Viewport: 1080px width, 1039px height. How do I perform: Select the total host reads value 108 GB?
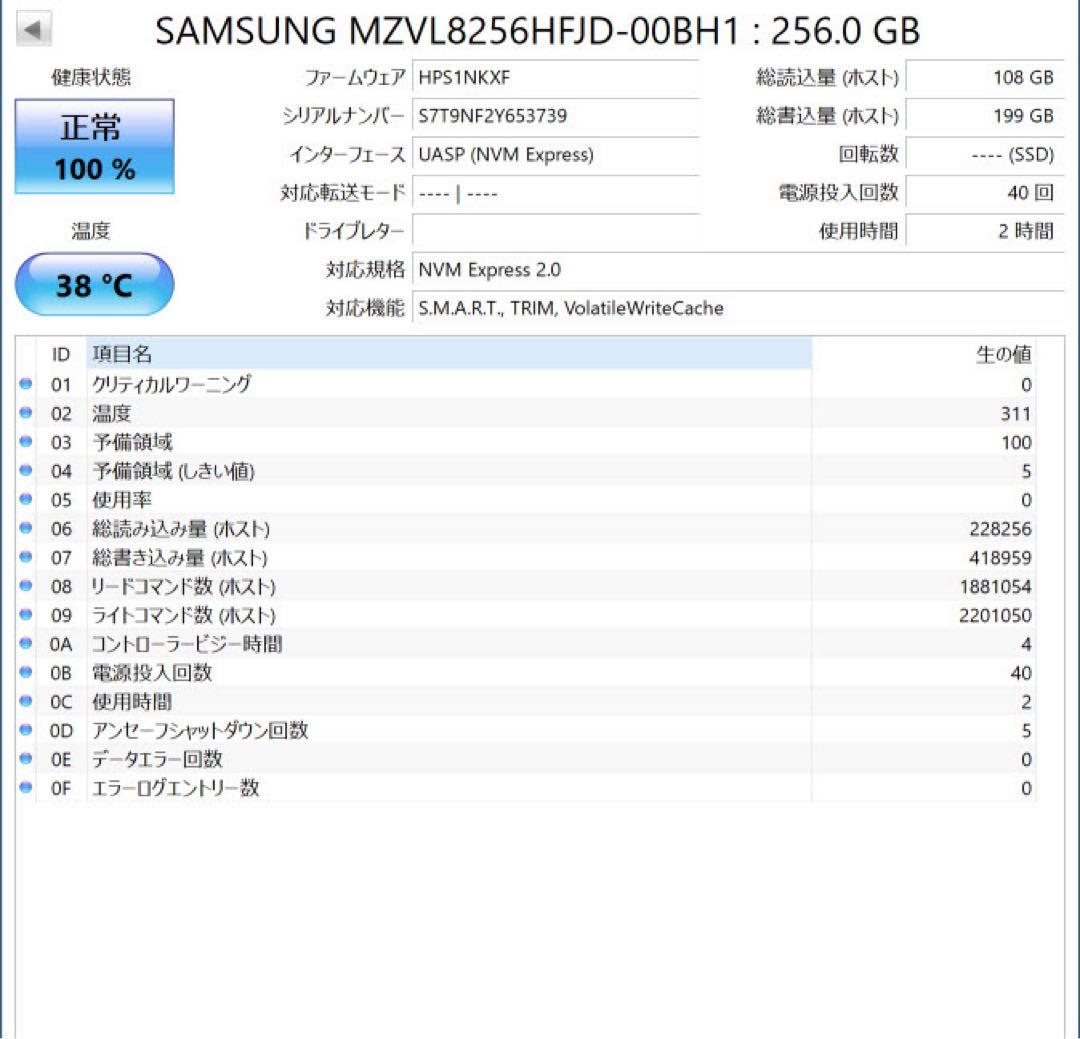pos(985,76)
